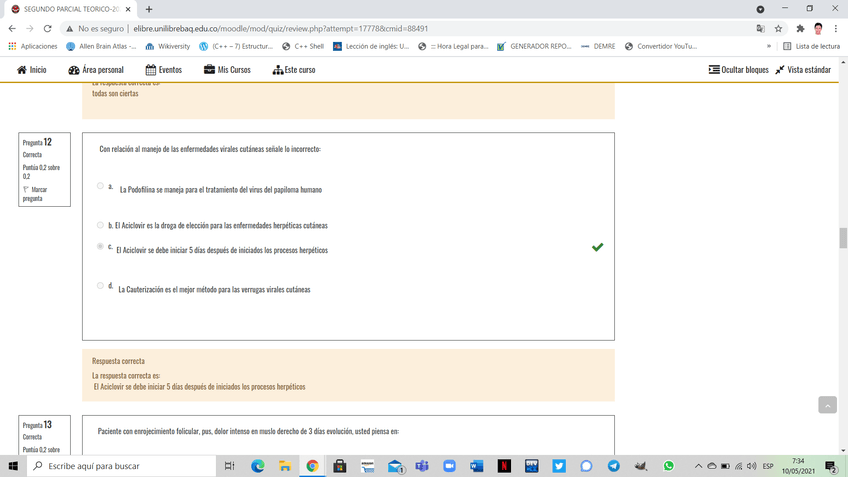Select option d about Cauterización
The width and height of the screenshot is (848, 477).
pos(100,286)
